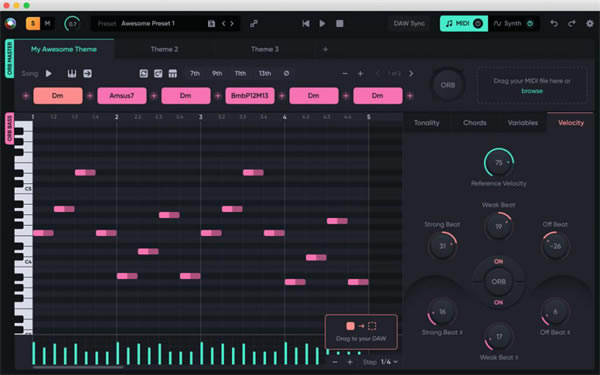Click the central ORB velocity button
The width and height of the screenshot is (600, 375).
pos(499,282)
